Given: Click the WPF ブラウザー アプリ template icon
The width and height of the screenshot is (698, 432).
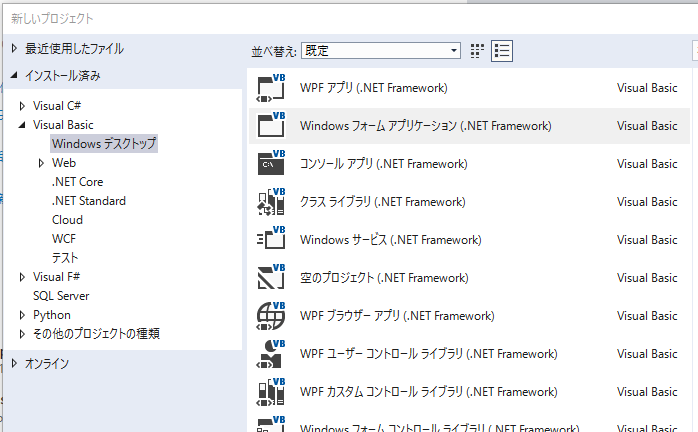Looking at the screenshot, I should pyautogui.click(x=272, y=316).
